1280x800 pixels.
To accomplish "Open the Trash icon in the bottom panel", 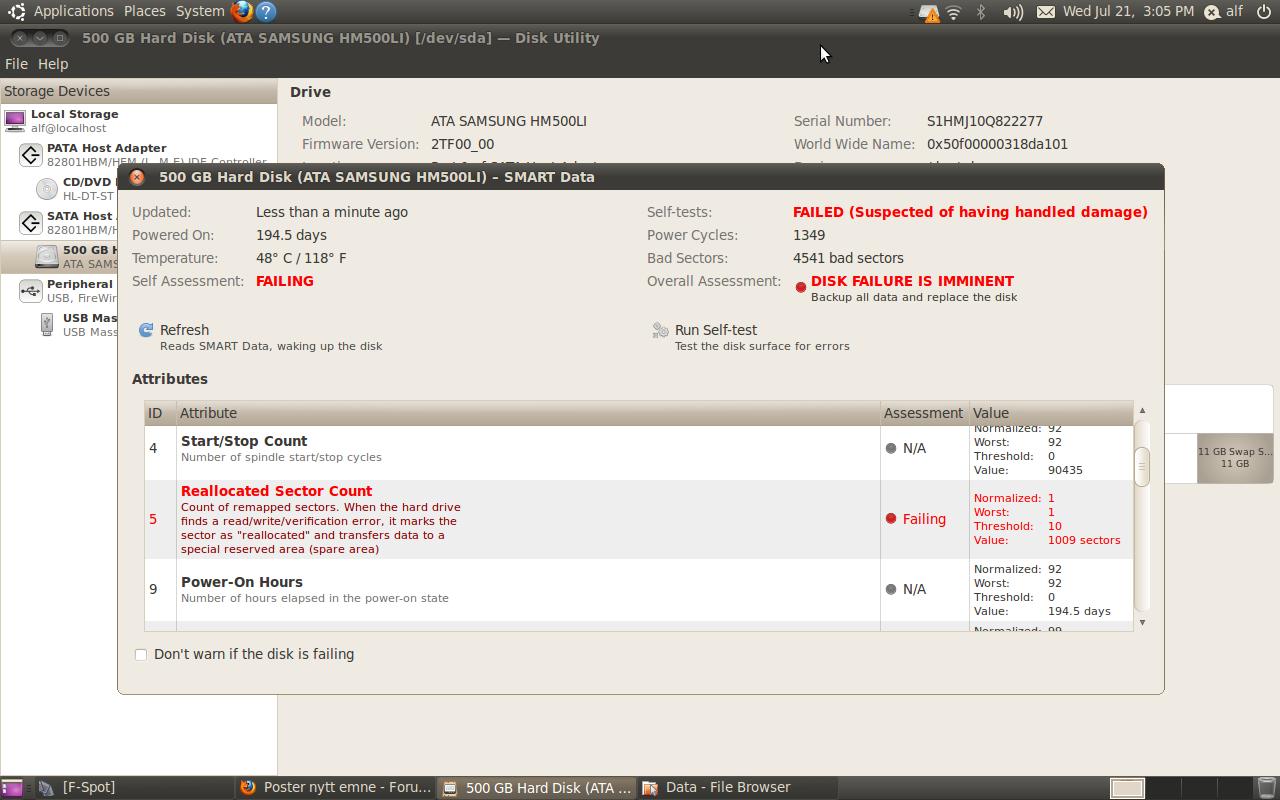I will coord(1266,788).
